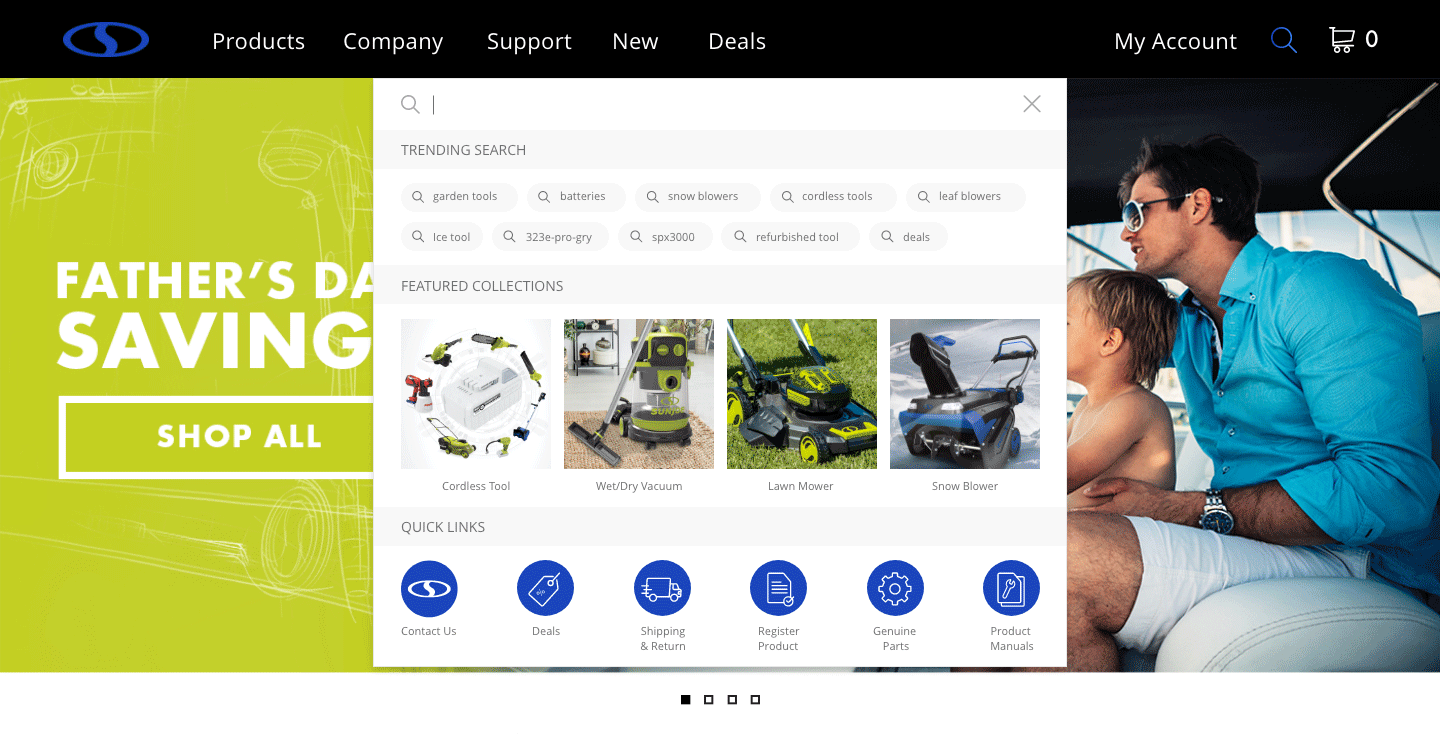The width and height of the screenshot is (1440, 734).
Task: Click inside the search text field
Action: (x=720, y=104)
